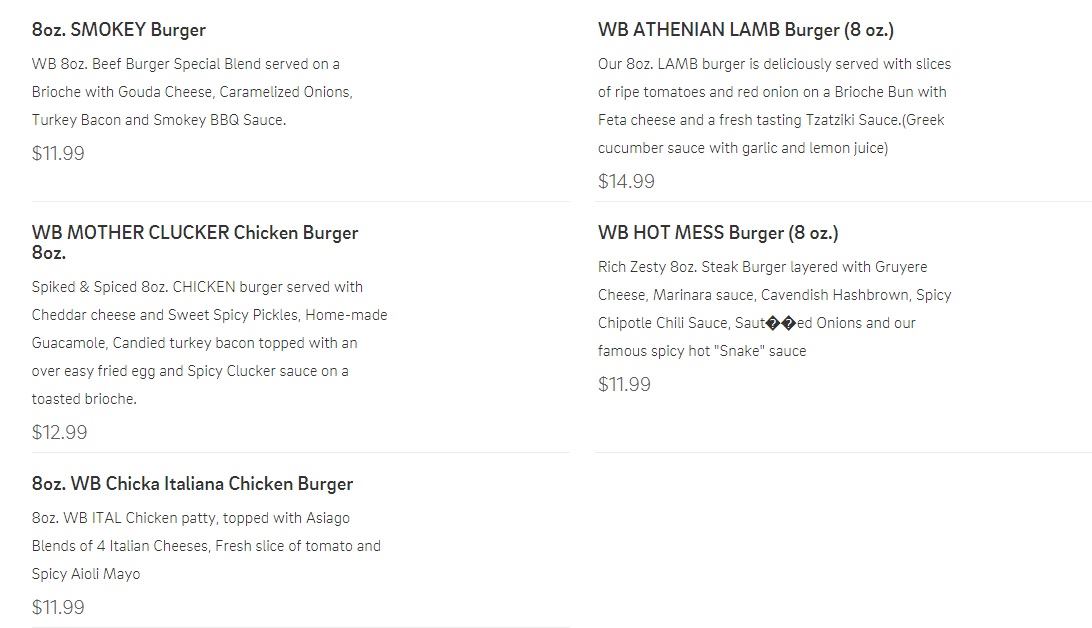The height and width of the screenshot is (628, 1092).
Task: Click the $14.99 lamb burger price
Action: point(626,181)
